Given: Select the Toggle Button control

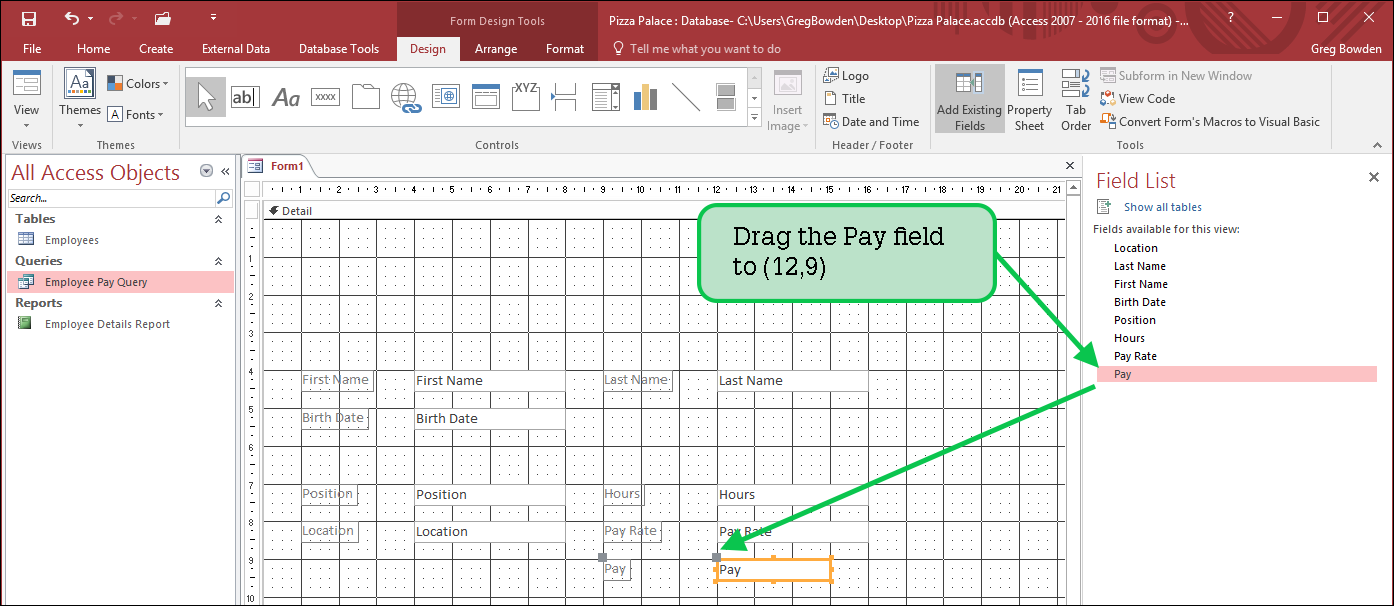Looking at the screenshot, I should 726,97.
